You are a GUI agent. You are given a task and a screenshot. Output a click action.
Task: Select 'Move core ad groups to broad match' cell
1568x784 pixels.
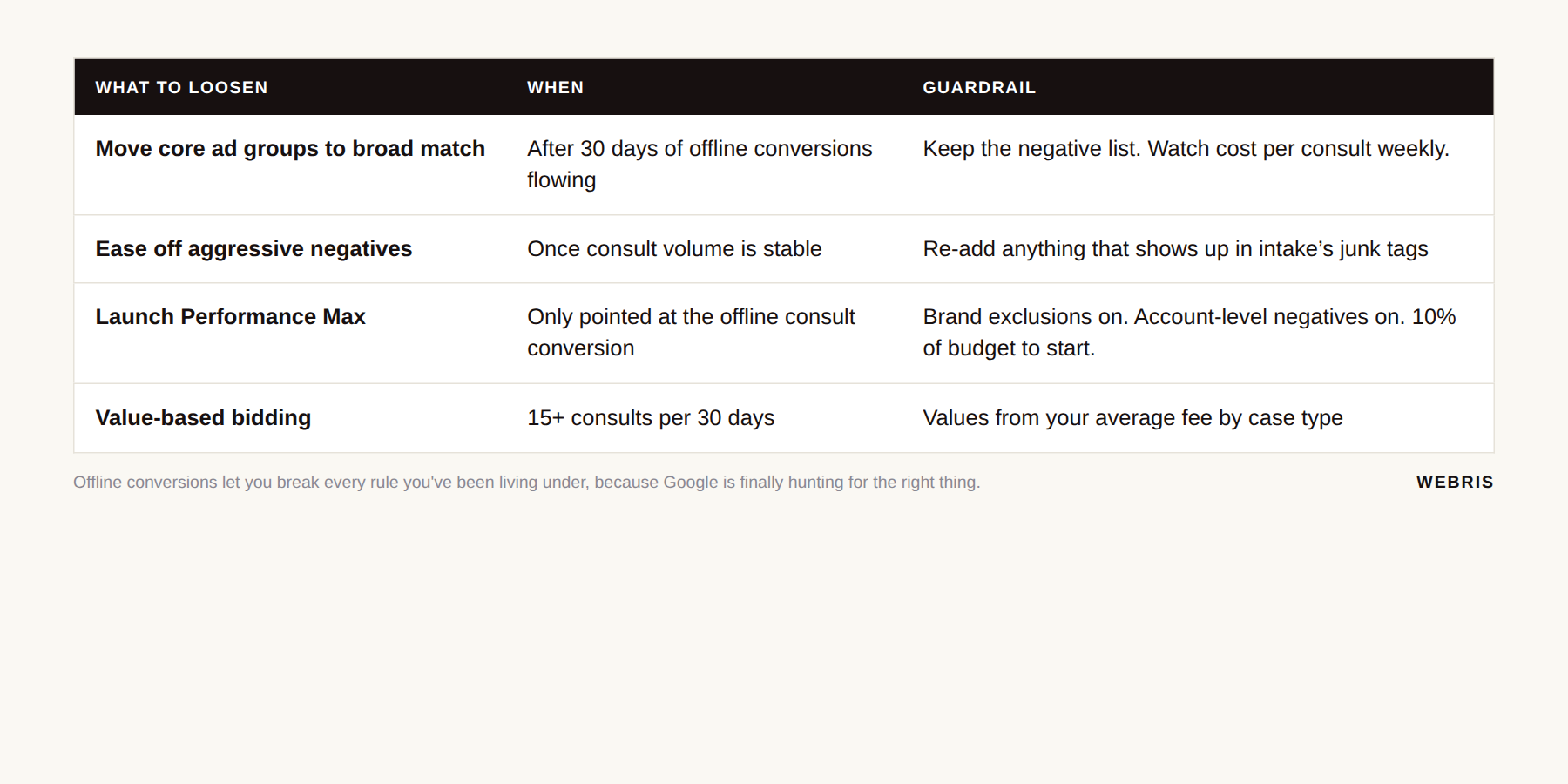pos(290,149)
